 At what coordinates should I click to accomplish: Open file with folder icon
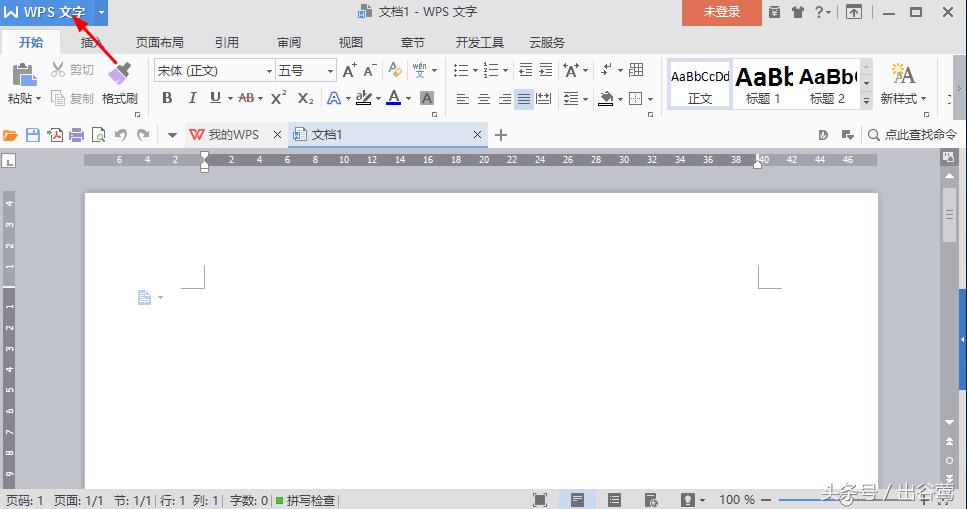click(x=10, y=135)
